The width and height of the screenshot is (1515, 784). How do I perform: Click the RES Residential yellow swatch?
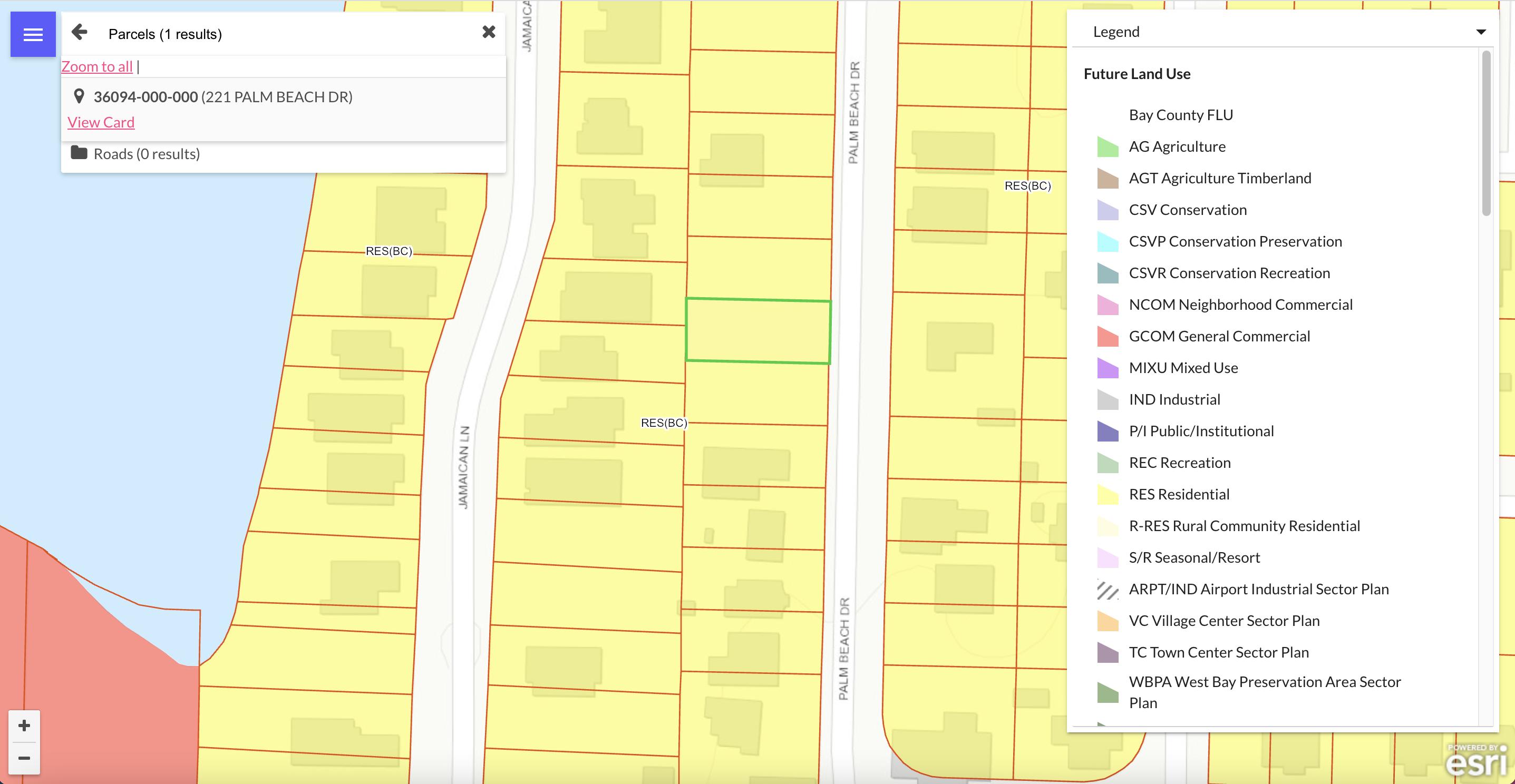(1108, 494)
